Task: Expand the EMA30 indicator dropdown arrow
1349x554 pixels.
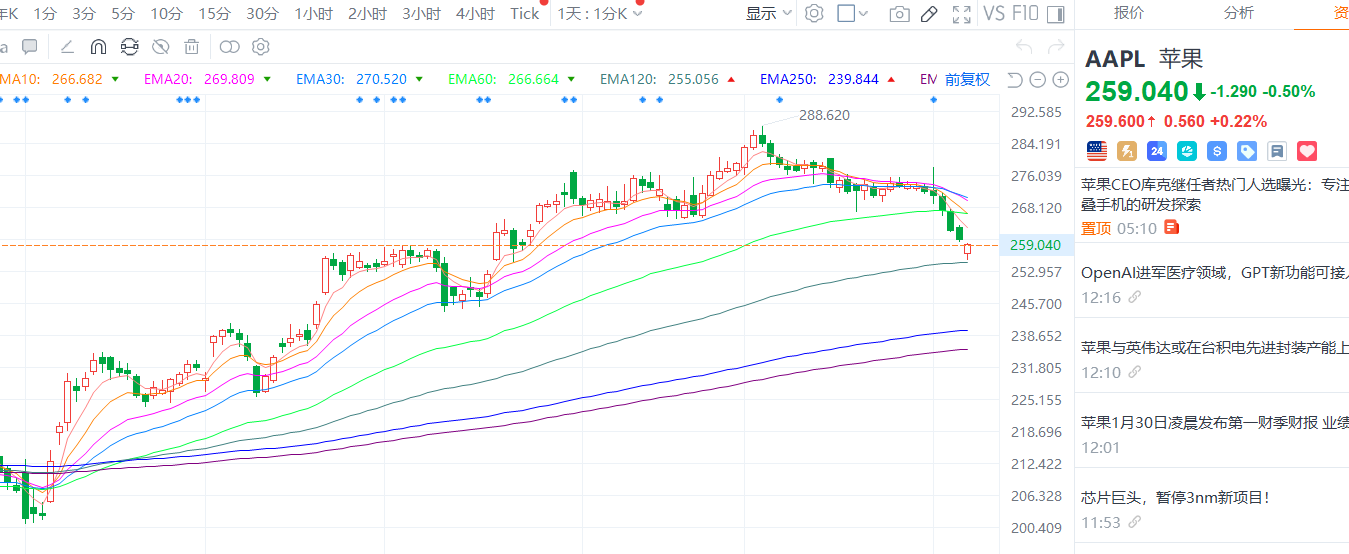Action: (419, 79)
